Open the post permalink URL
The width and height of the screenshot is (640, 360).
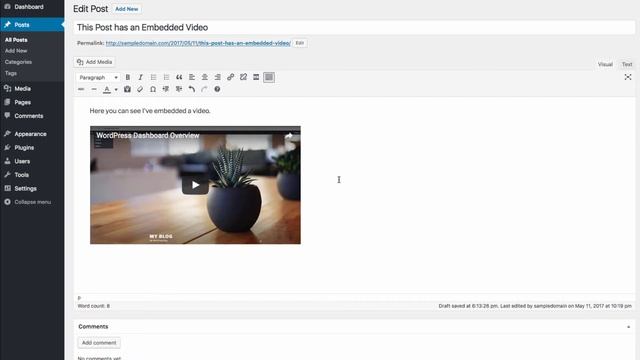pos(198,43)
